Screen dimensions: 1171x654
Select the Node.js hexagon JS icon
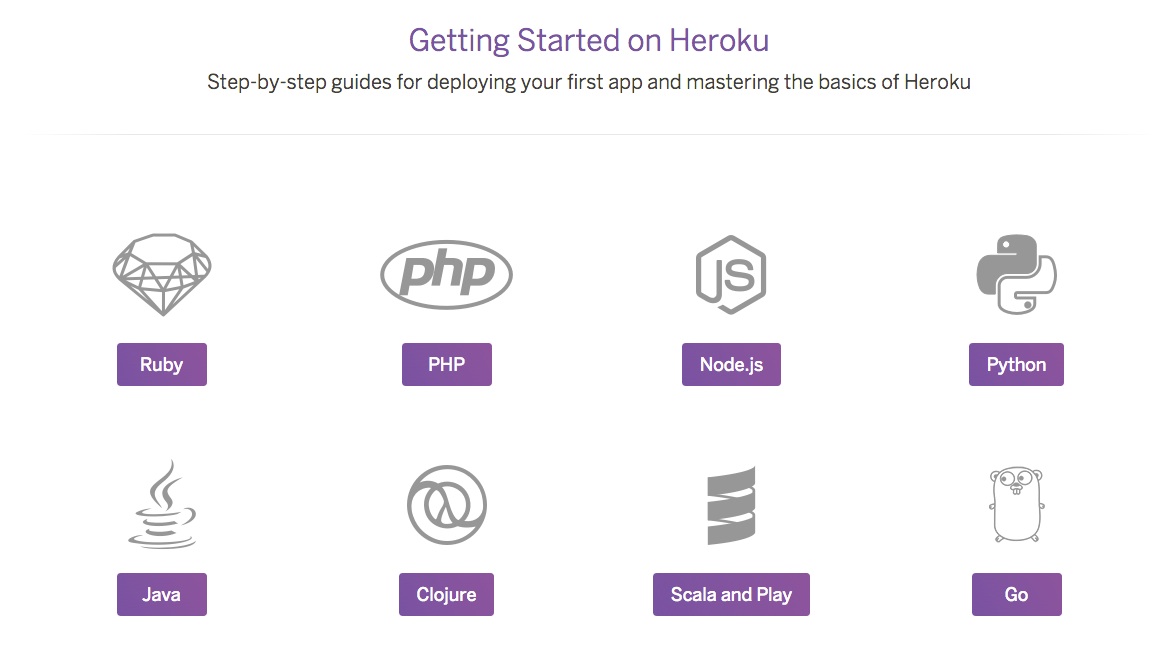(731, 274)
